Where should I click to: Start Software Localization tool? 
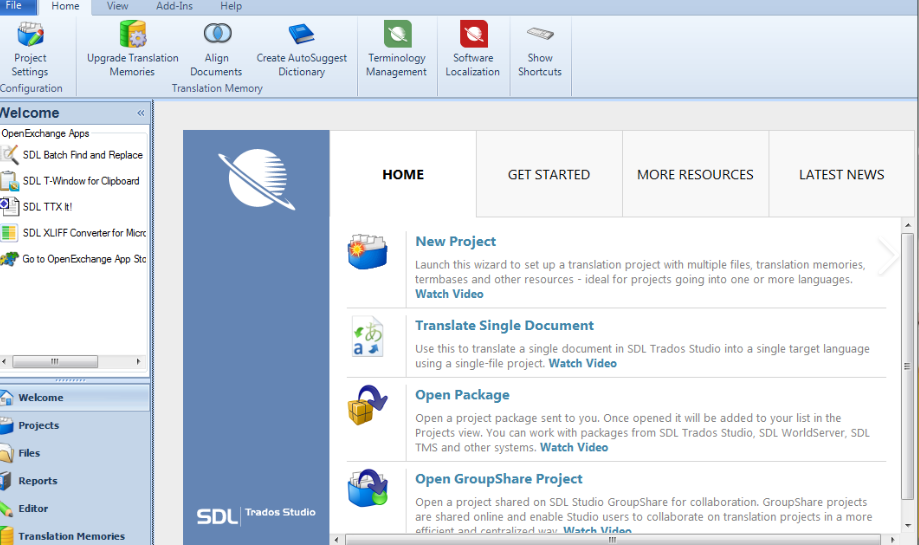473,50
